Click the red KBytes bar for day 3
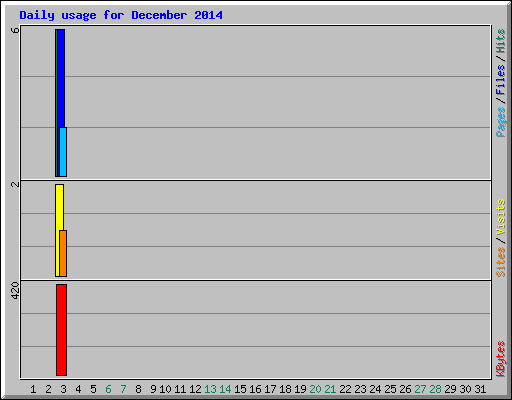The width and height of the screenshot is (512, 400). pyautogui.click(x=62, y=330)
